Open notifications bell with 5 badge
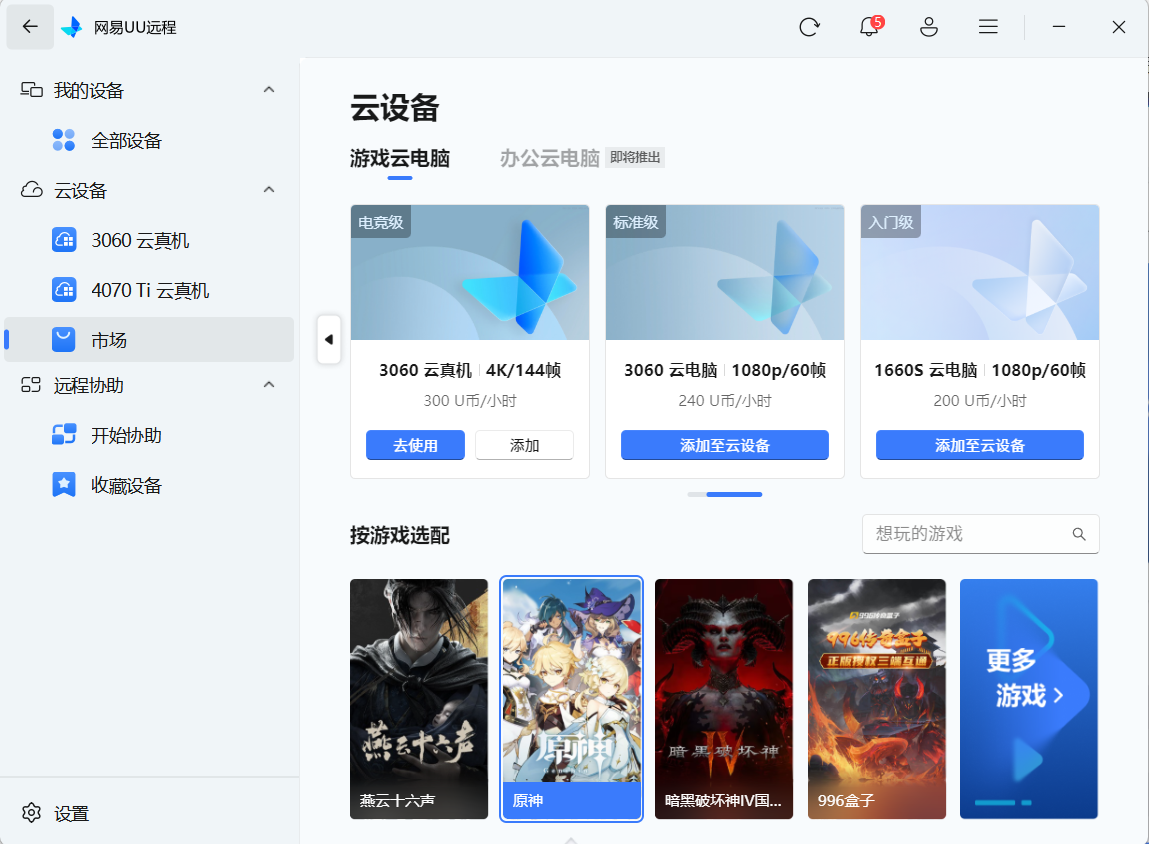The image size is (1149, 844). [870, 26]
